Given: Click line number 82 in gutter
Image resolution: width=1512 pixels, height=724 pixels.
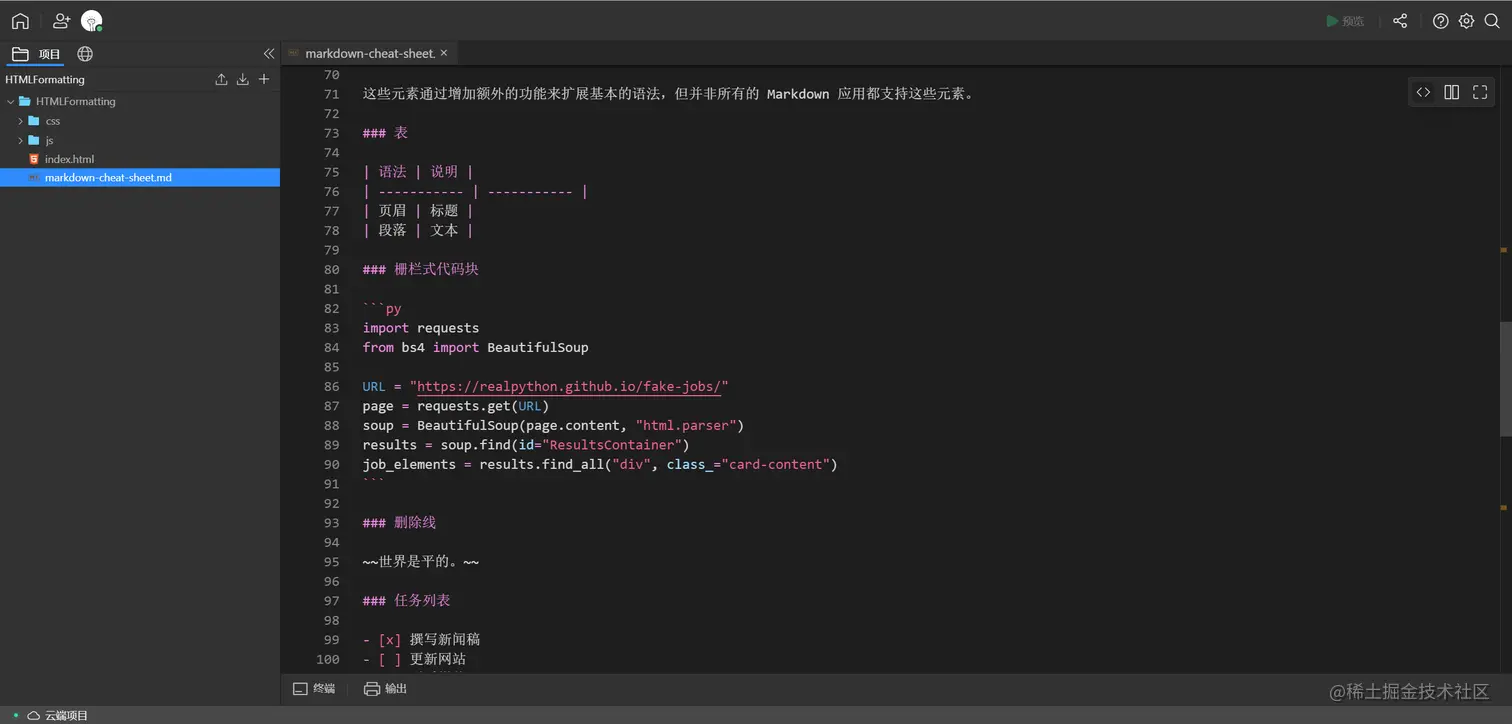Looking at the screenshot, I should (x=331, y=309).
